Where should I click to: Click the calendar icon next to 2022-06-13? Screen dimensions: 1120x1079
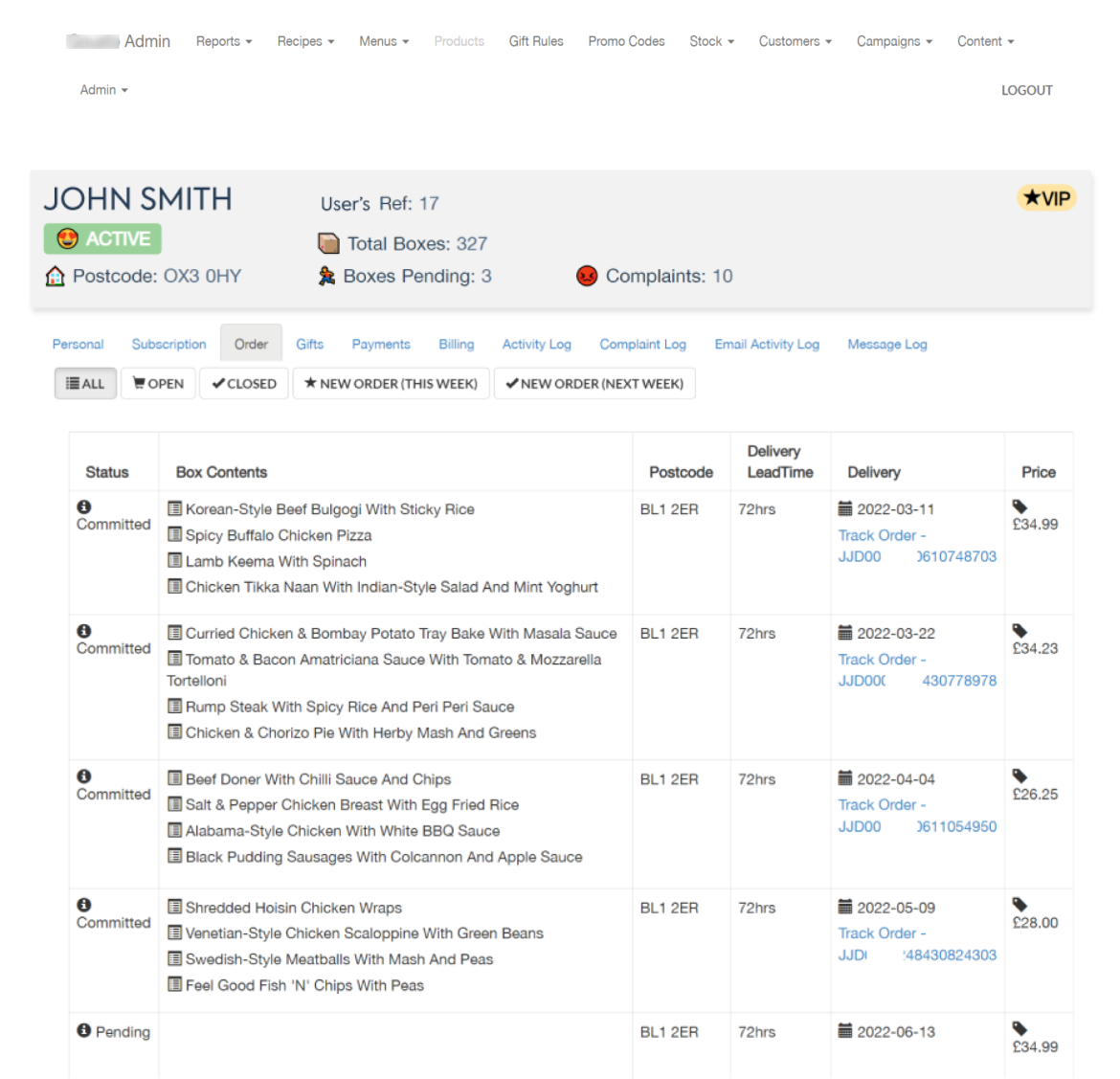click(845, 1031)
